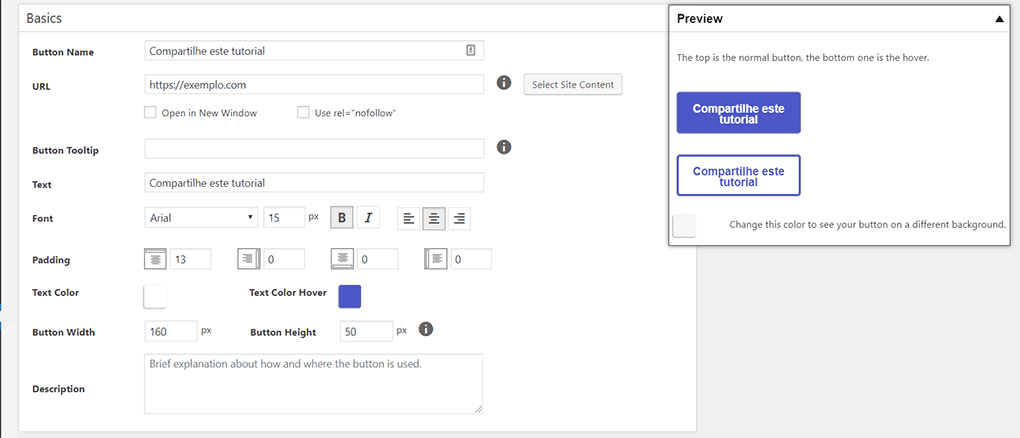Open the Text Color swatch picker

pos(155,296)
